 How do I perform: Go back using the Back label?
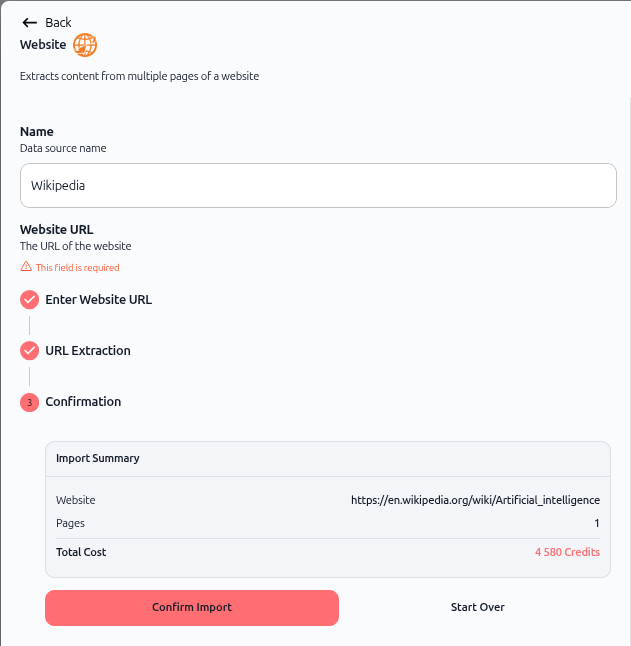(58, 22)
